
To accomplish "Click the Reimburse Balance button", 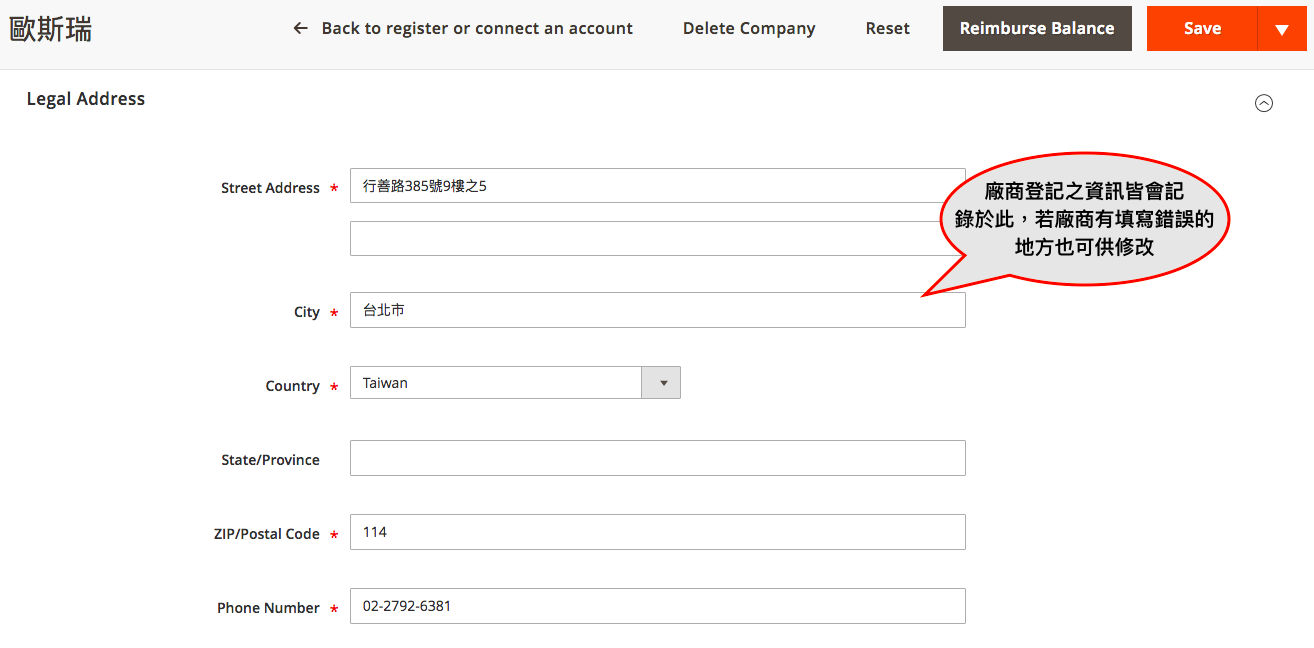I will (x=1037, y=29).
